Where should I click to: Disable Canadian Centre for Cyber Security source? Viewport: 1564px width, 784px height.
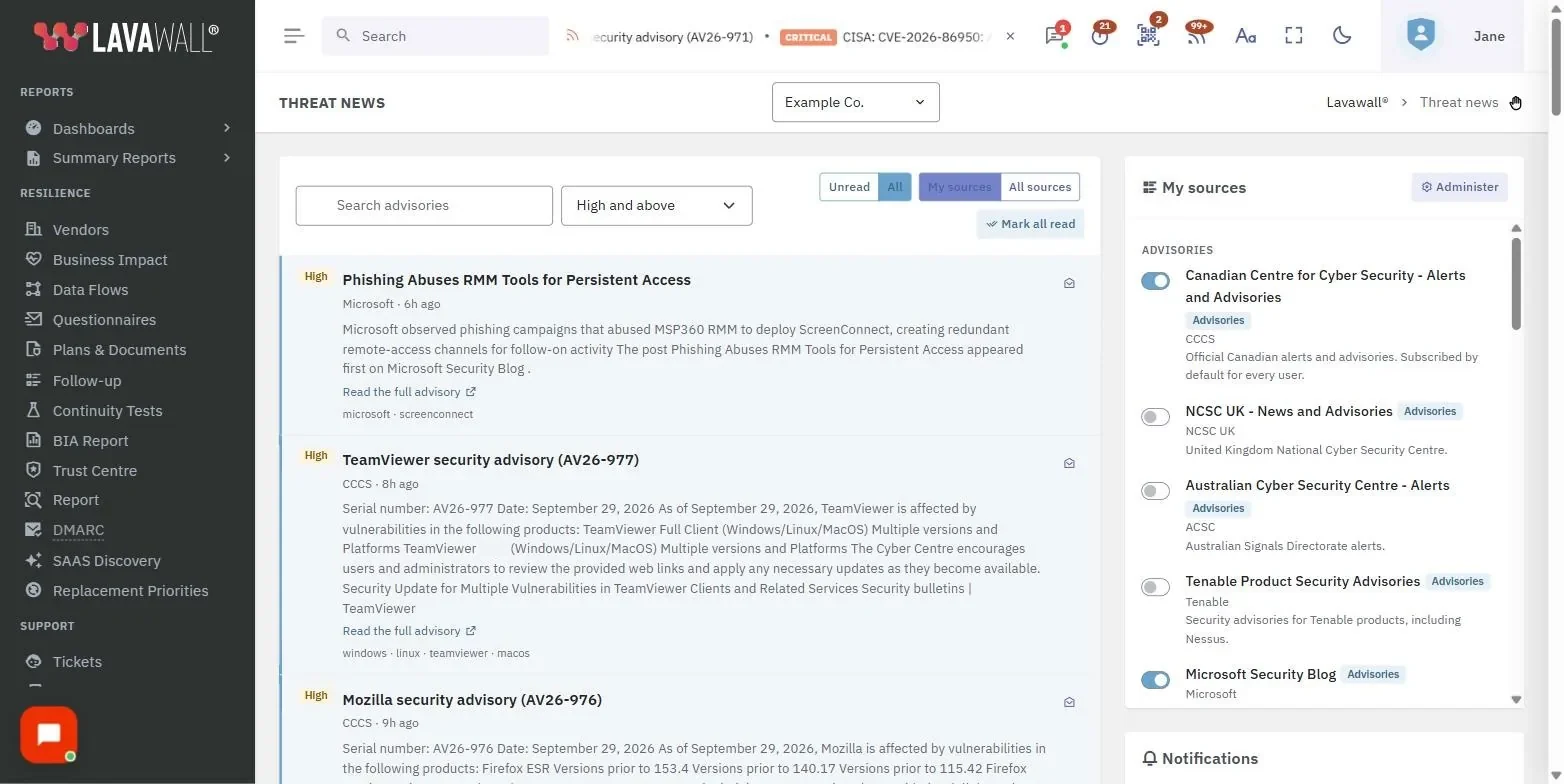click(x=1155, y=281)
